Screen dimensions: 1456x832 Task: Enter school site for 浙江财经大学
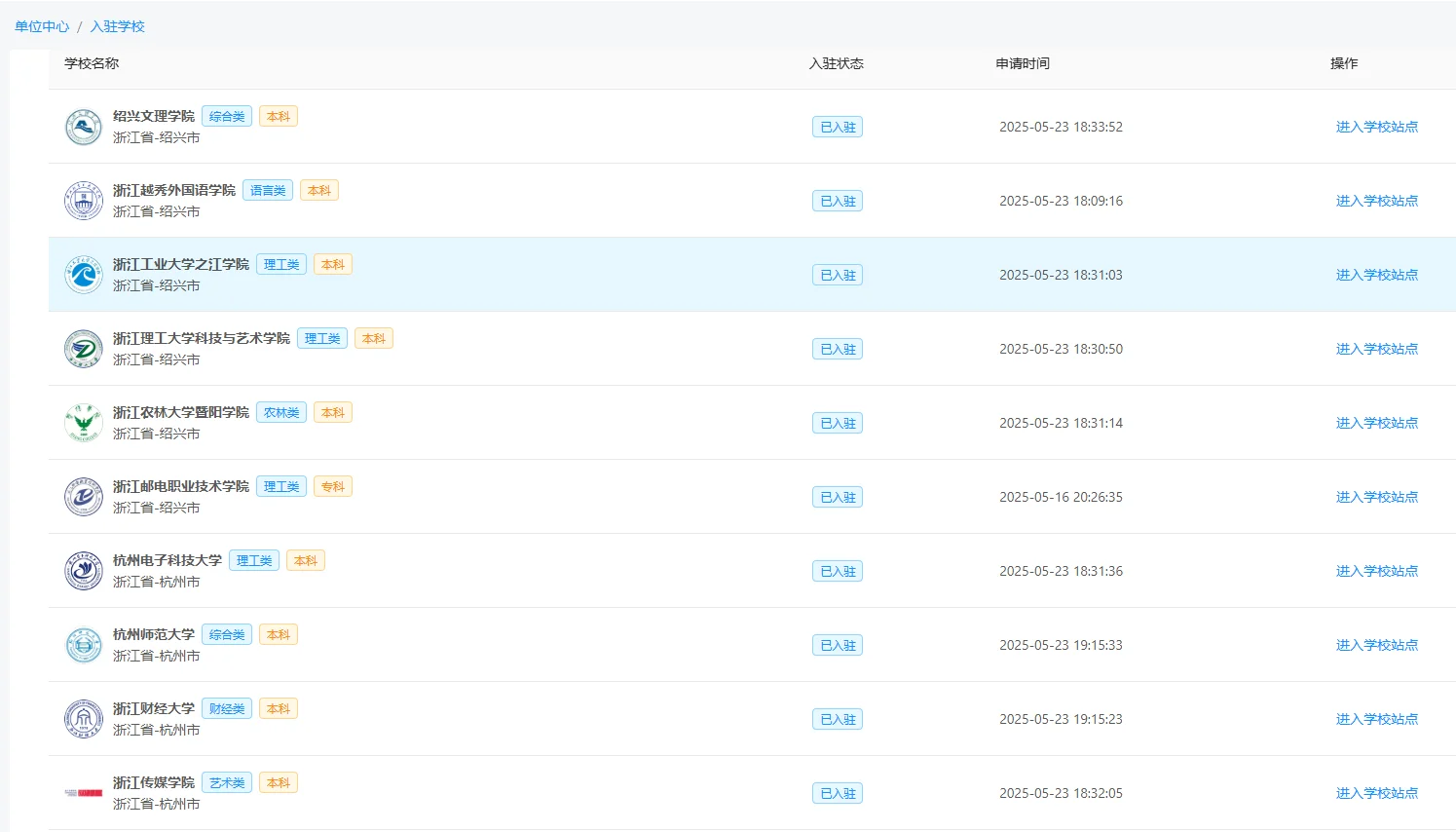tap(1377, 719)
